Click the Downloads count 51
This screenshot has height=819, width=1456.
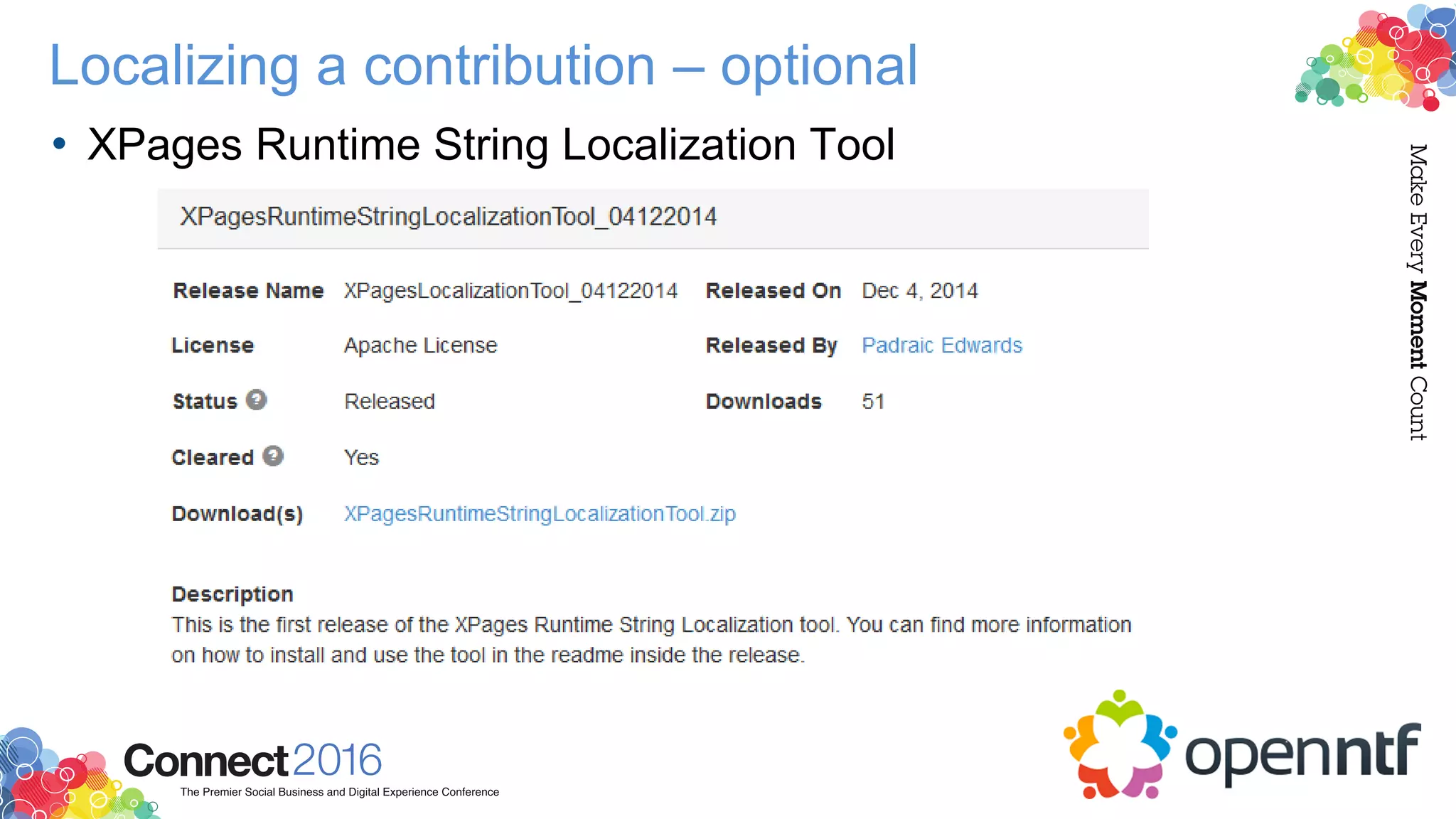873,402
